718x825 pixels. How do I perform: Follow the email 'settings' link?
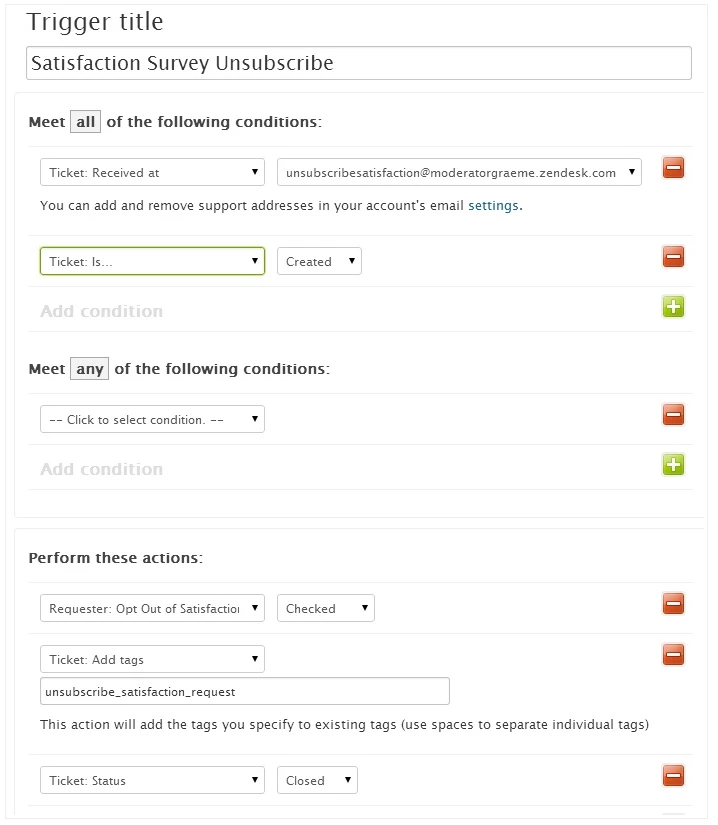(494, 206)
